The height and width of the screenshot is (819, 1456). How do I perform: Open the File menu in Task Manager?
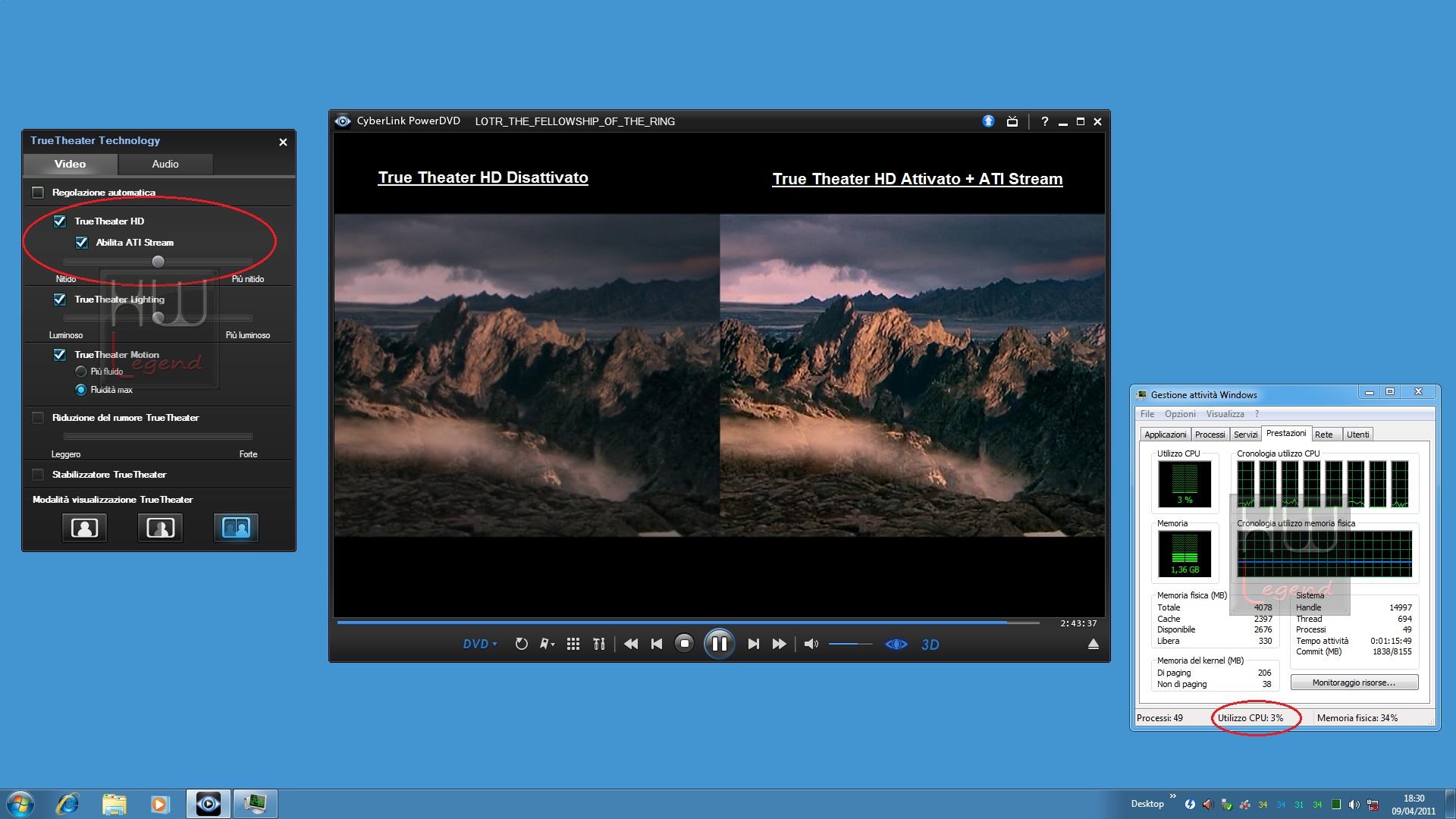tap(1147, 414)
